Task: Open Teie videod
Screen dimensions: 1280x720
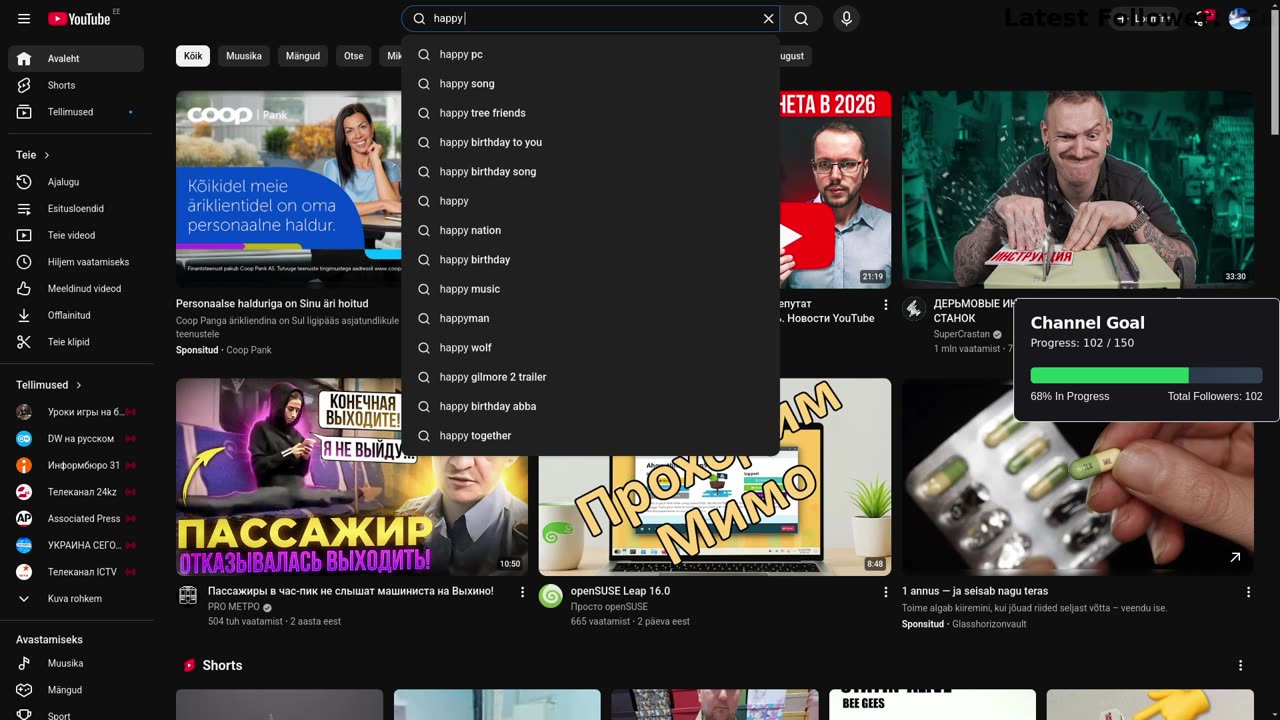Action: coord(76,235)
